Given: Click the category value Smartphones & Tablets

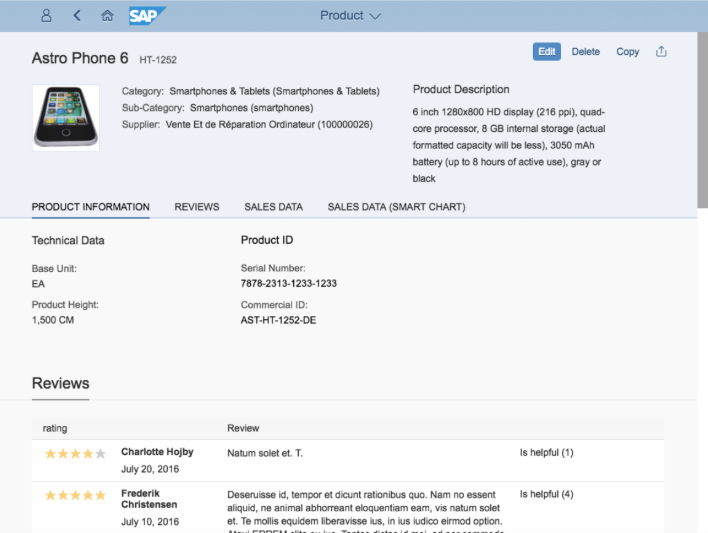Looking at the screenshot, I should click(275, 91).
